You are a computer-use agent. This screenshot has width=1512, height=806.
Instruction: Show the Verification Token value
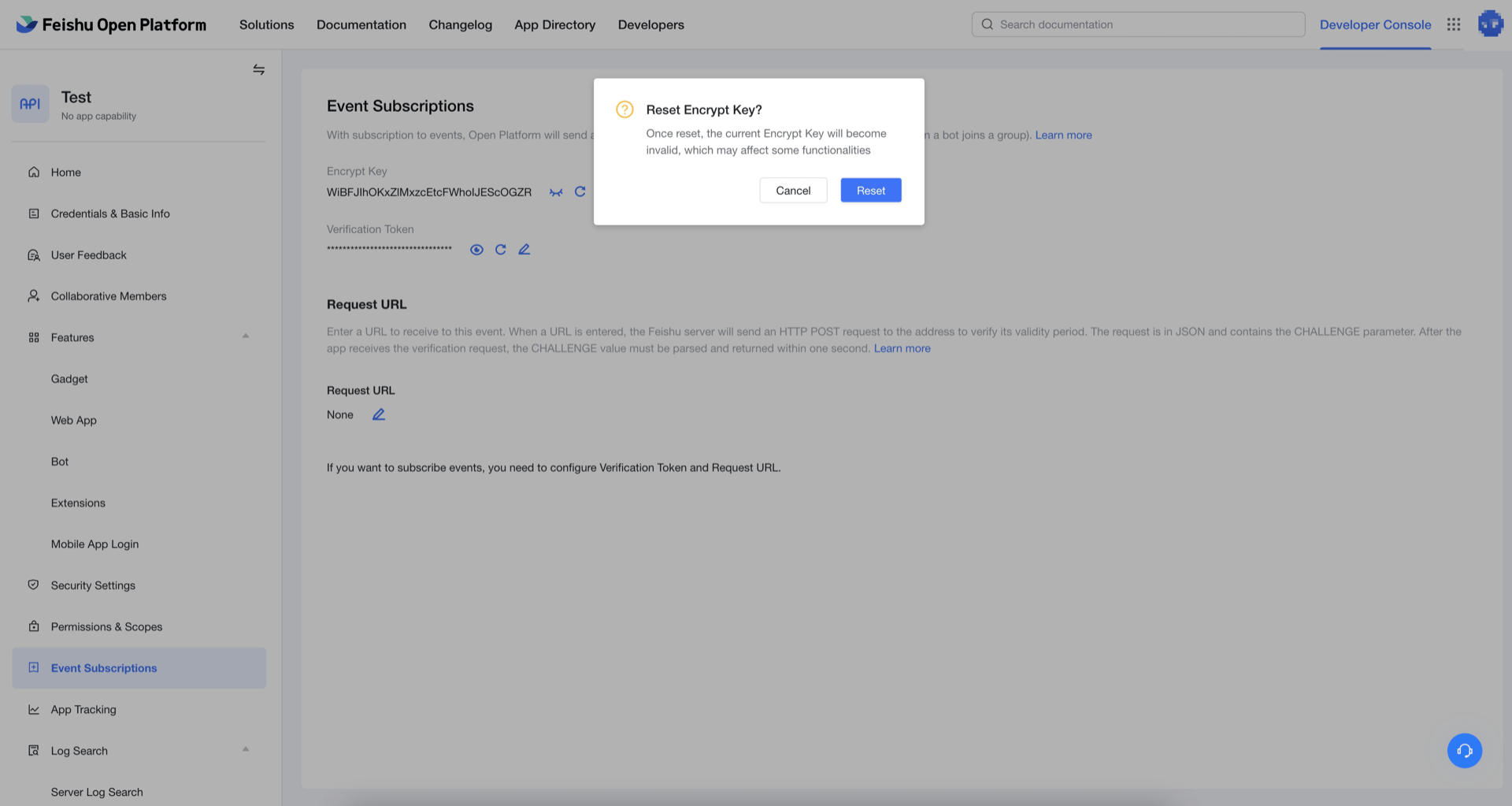point(476,250)
